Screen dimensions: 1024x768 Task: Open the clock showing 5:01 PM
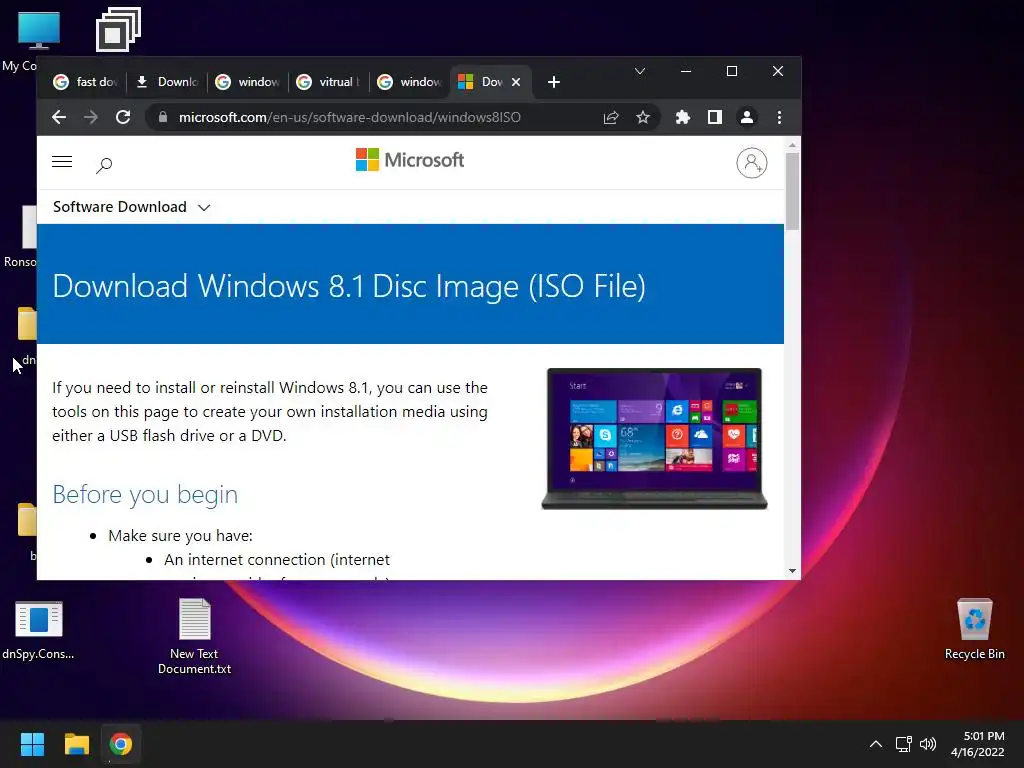(x=978, y=744)
